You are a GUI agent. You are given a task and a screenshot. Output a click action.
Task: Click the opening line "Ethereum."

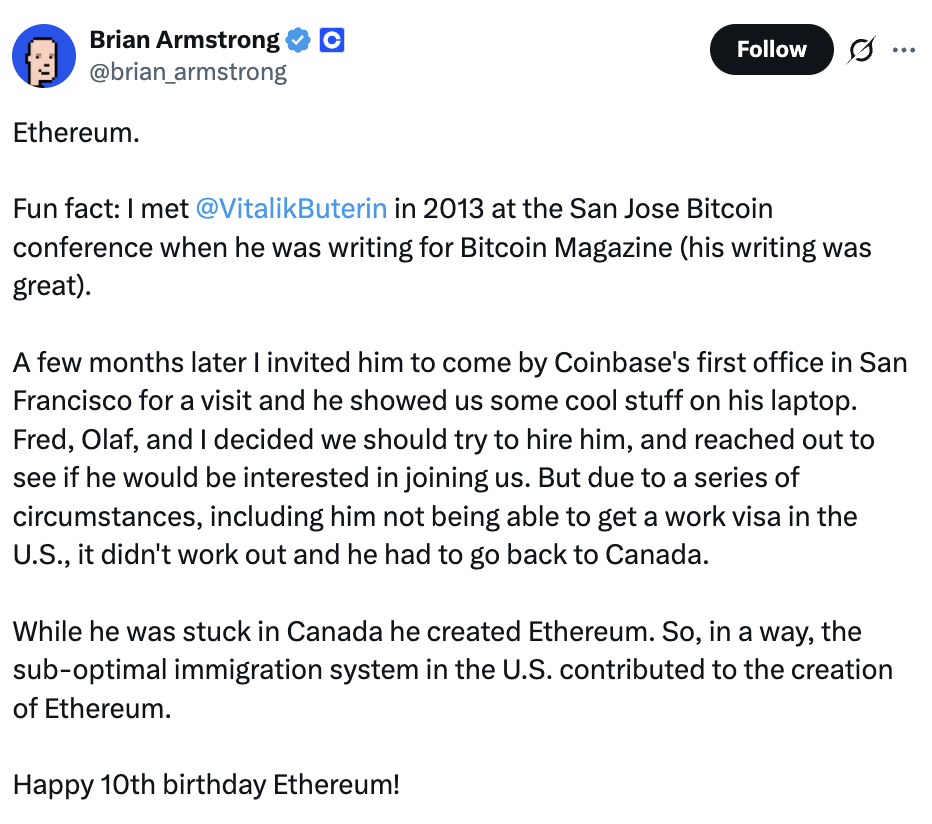point(76,133)
